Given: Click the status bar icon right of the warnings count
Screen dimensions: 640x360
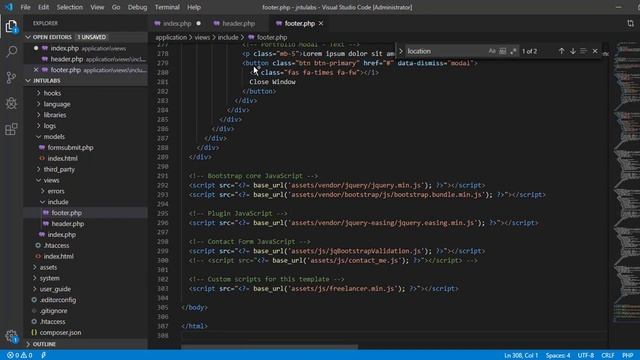Looking at the screenshot, I should (44, 356).
